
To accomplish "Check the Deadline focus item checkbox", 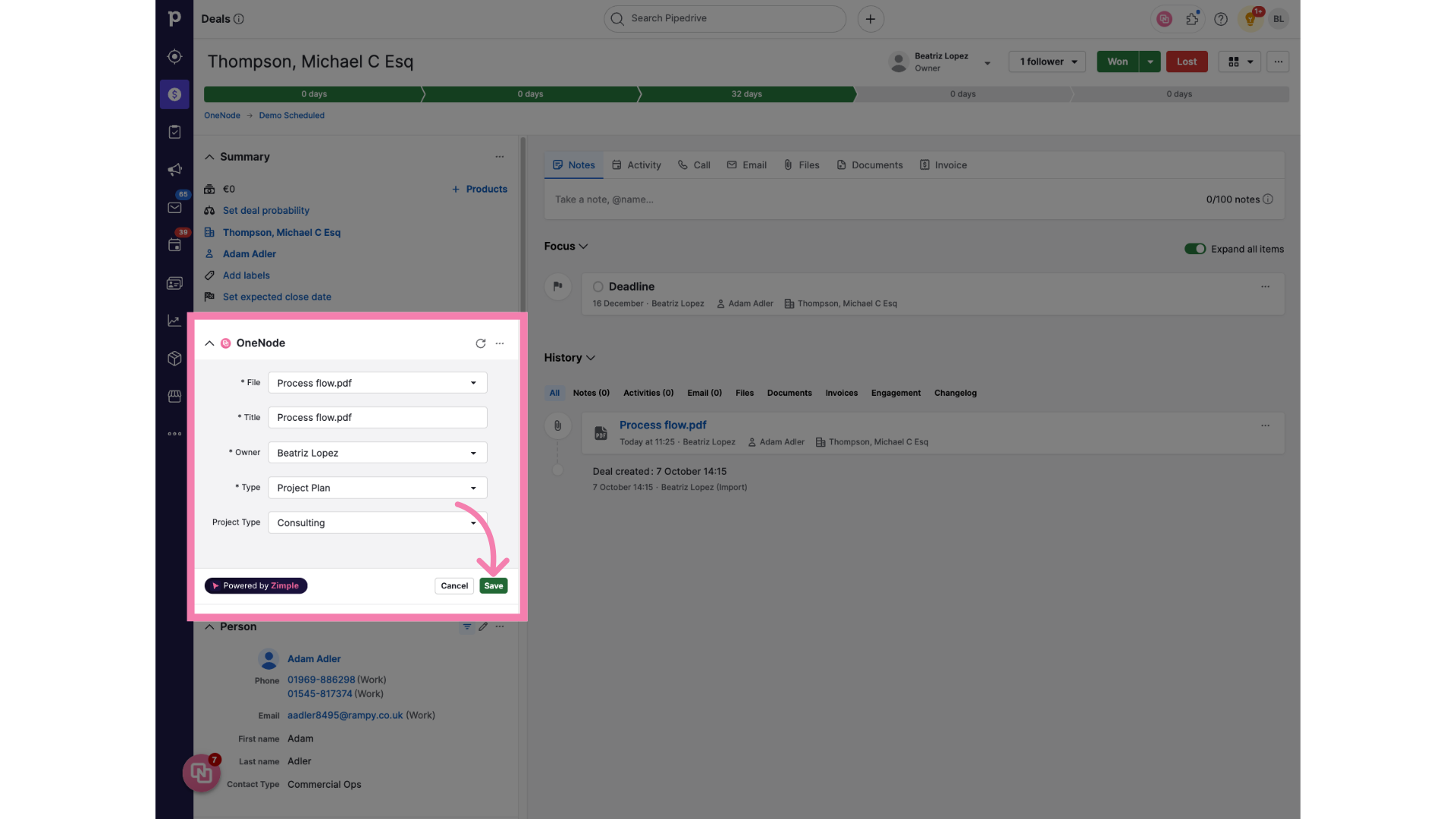I will click(598, 287).
